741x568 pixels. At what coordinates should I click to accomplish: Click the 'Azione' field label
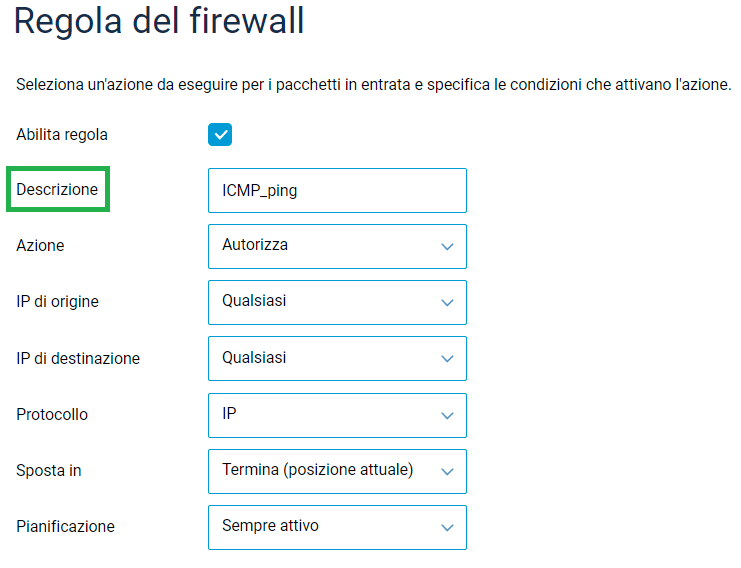coord(40,246)
